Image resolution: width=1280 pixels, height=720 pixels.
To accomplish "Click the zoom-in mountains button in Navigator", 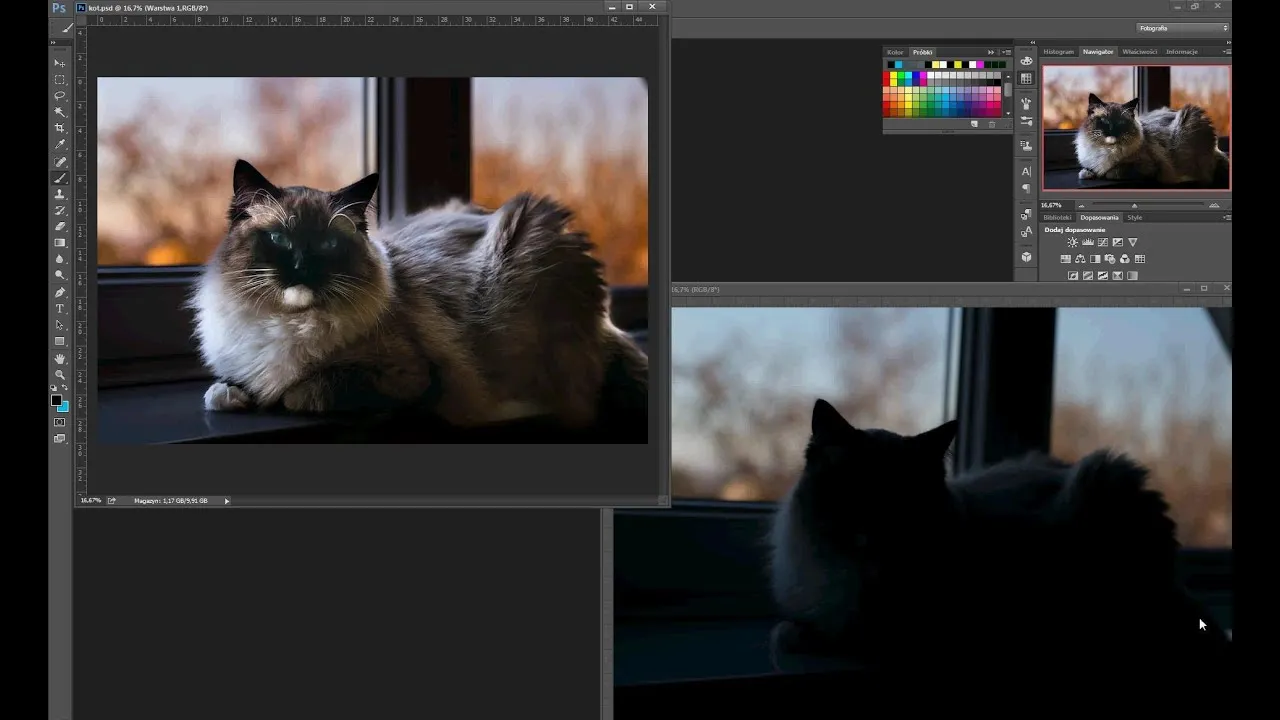I will point(1214,205).
